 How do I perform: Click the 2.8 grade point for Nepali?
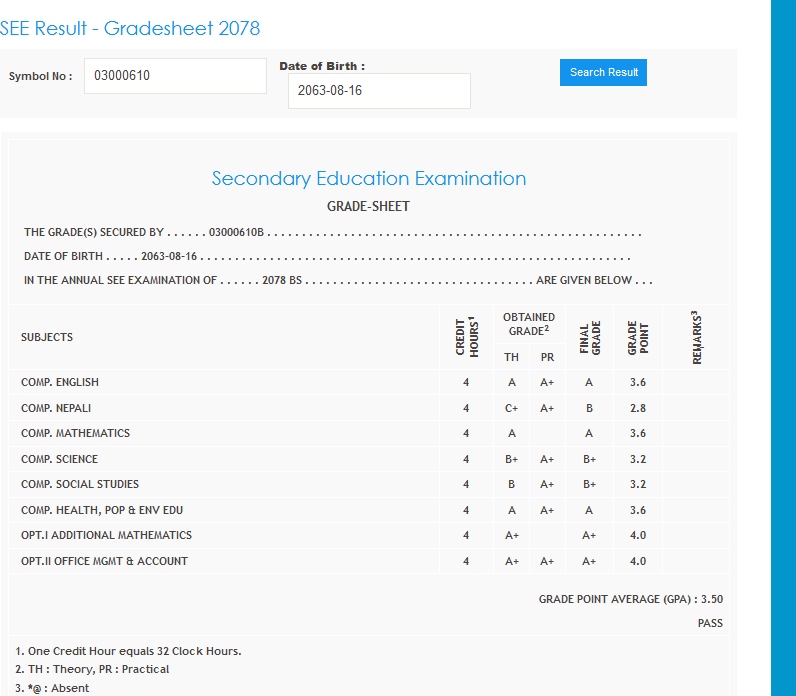[x=638, y=408]
